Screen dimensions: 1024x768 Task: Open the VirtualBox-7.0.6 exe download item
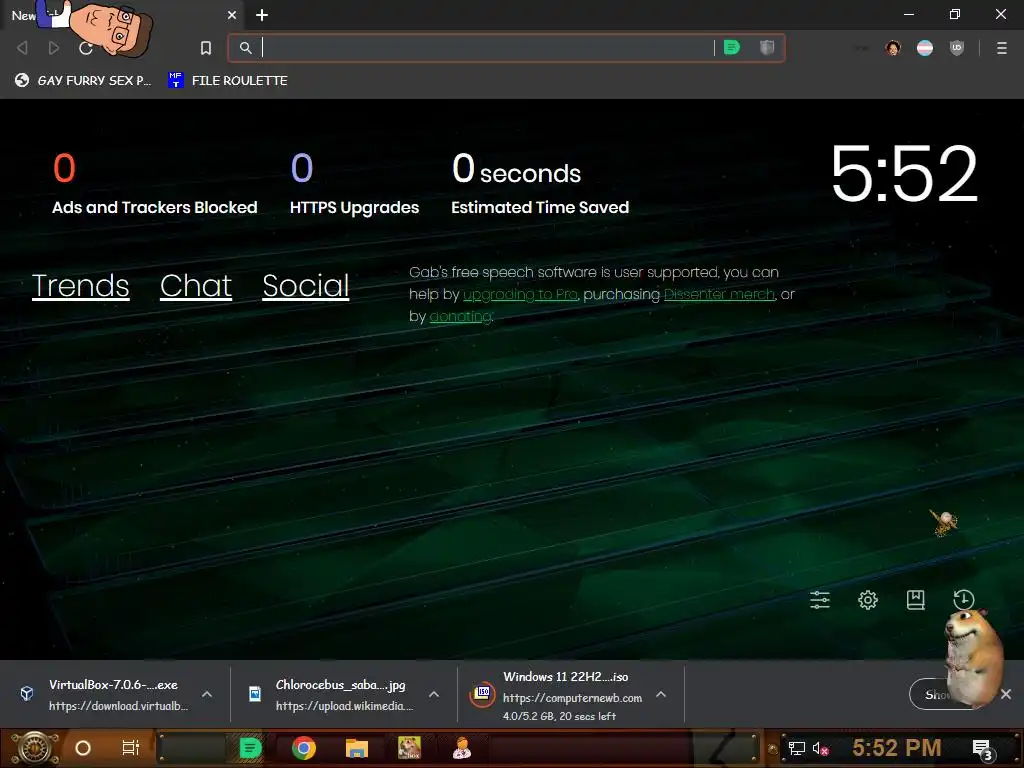pos(104,694)
